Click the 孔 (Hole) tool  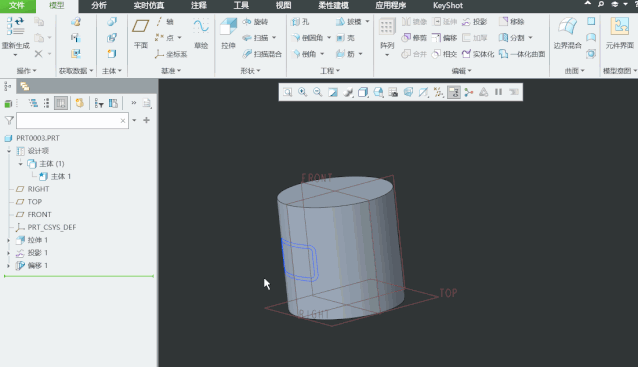click(x=300, y=22)
